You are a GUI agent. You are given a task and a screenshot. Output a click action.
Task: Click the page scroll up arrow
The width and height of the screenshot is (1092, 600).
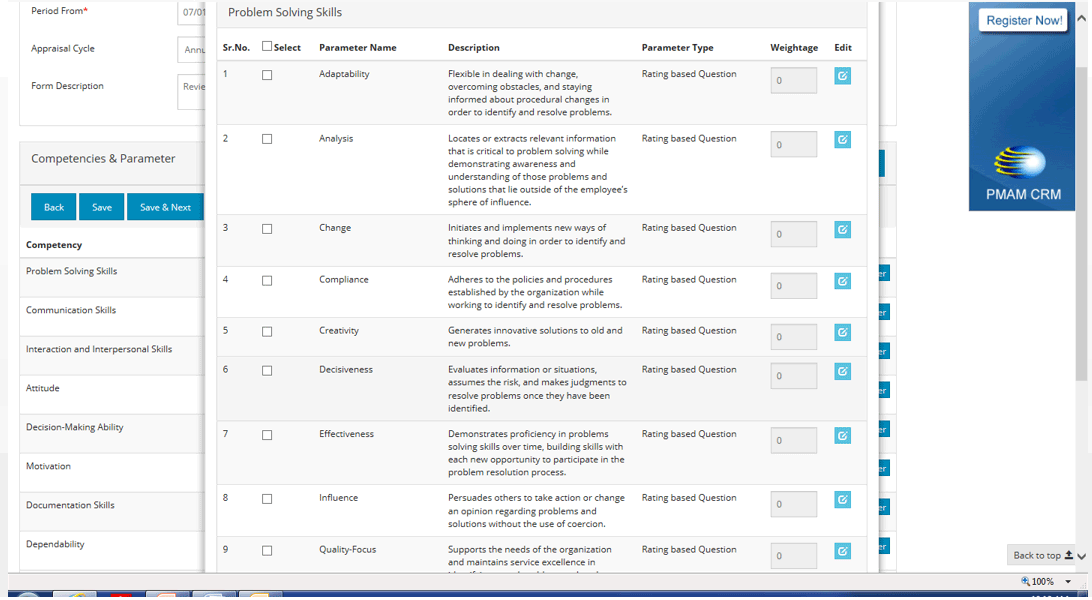[x=1082, y=19]
